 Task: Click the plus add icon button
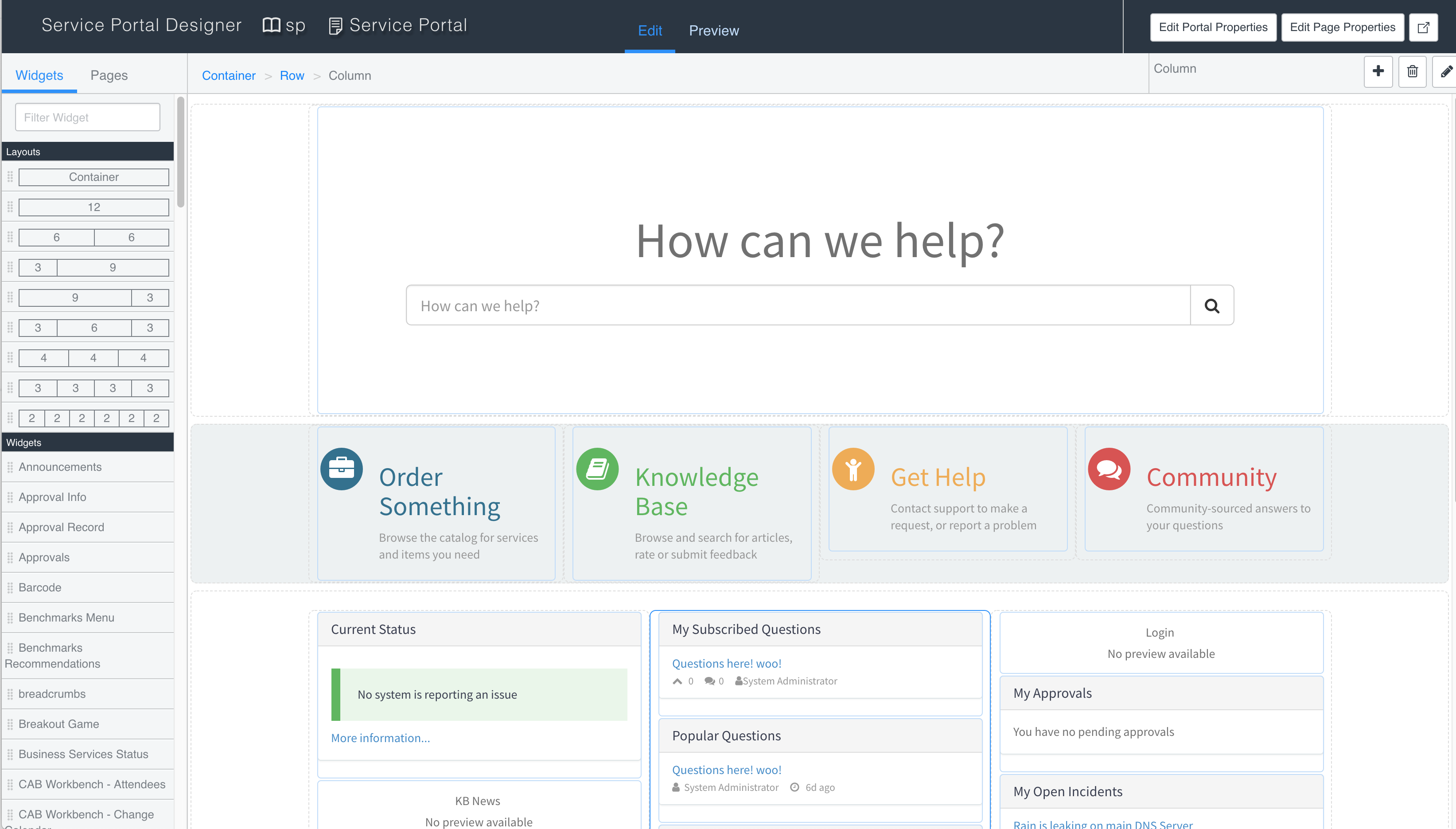pyautogui.click(x=1378, y=71)
